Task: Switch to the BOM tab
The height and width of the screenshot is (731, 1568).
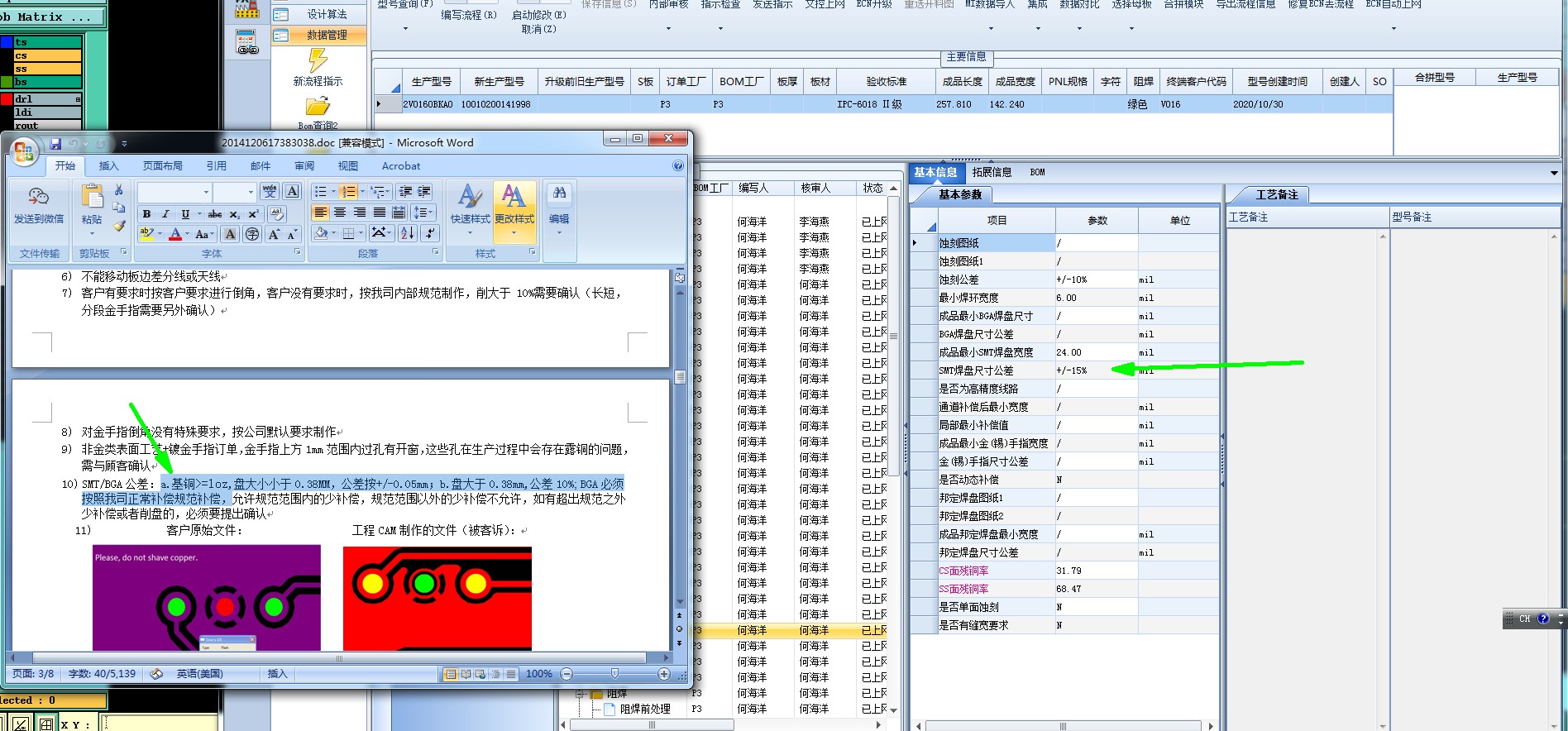Action: click(x=1037, y=172)
